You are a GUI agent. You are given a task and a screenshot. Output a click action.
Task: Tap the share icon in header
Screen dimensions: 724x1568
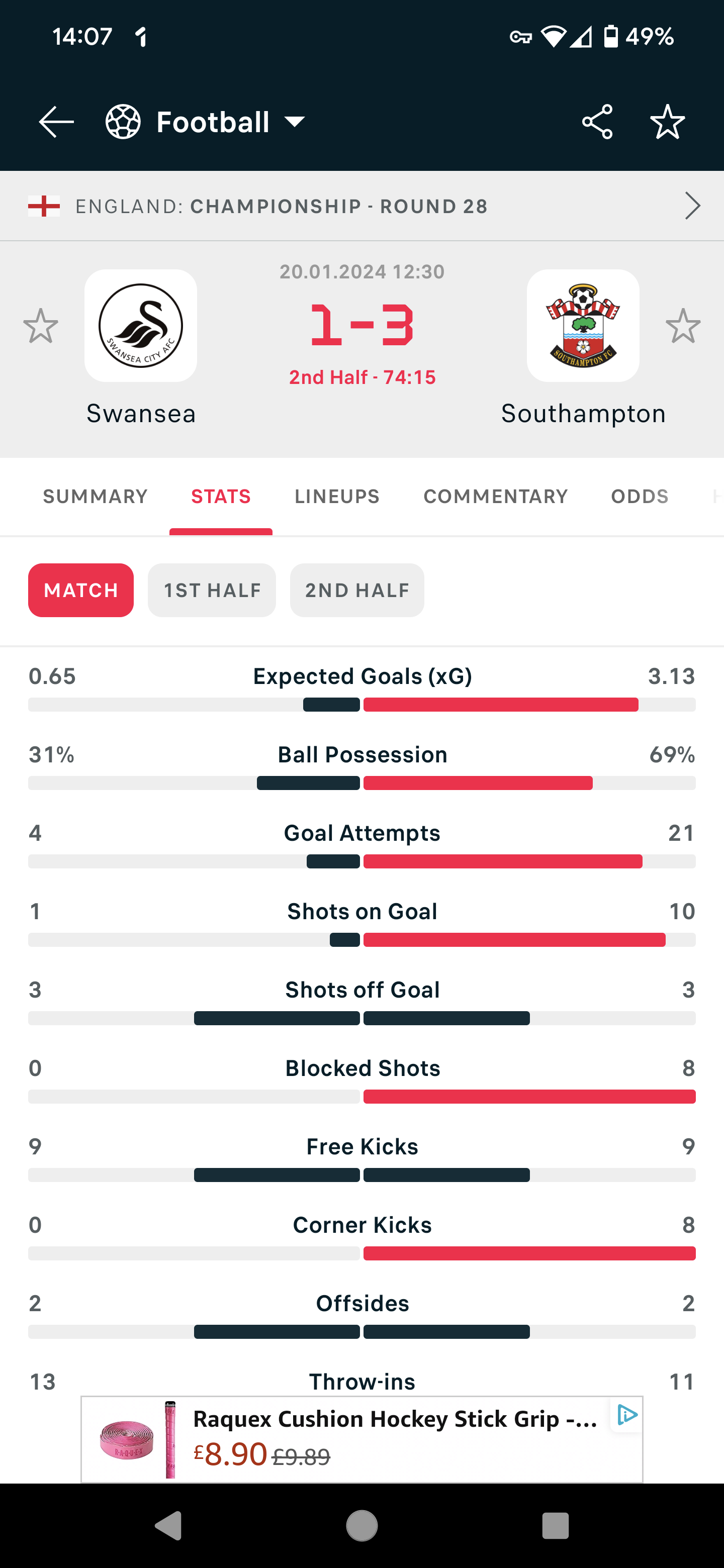tap(597, 122)
